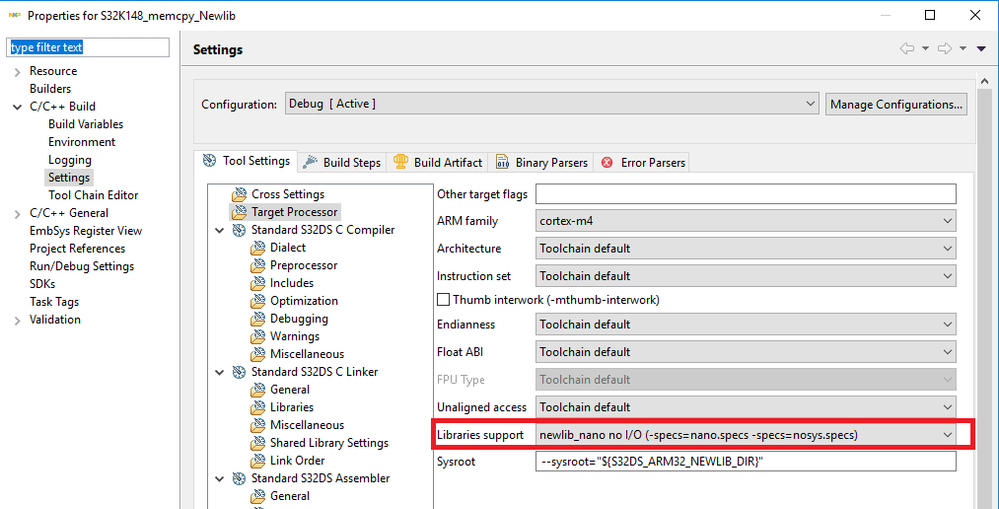Select Build Variables in the left tree
The width and height of the screenshot is (999, 509).
point(85,124)
